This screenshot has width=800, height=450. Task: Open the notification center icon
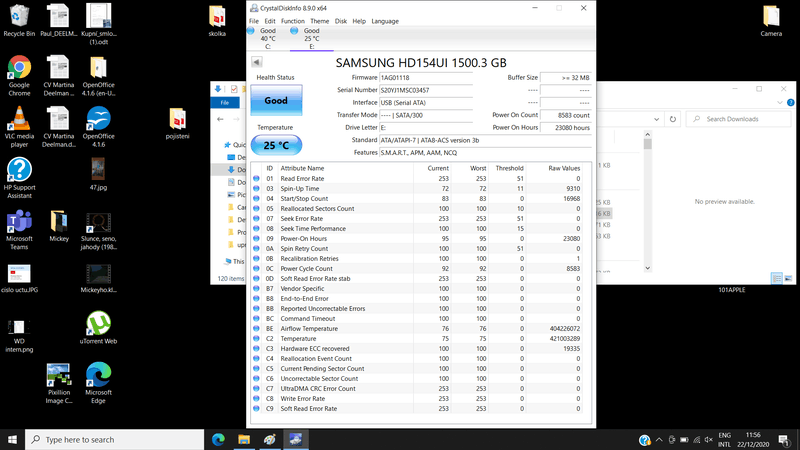pyautogui.click(x=784, y=440)
